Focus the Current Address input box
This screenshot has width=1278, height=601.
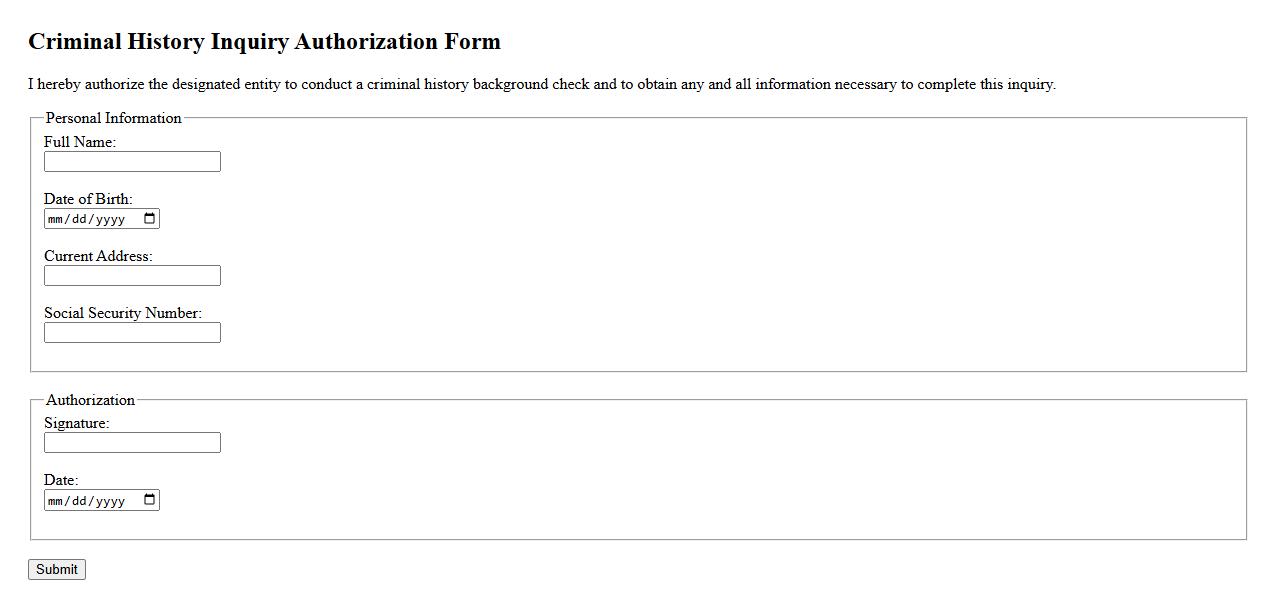132,276
